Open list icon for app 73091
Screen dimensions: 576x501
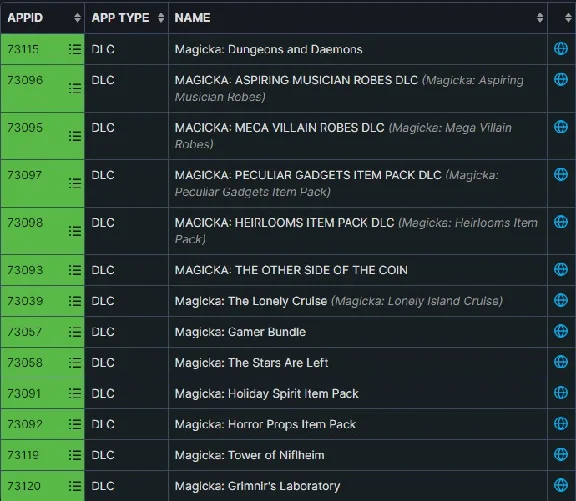pyautogui.click(x=75, y=393)
